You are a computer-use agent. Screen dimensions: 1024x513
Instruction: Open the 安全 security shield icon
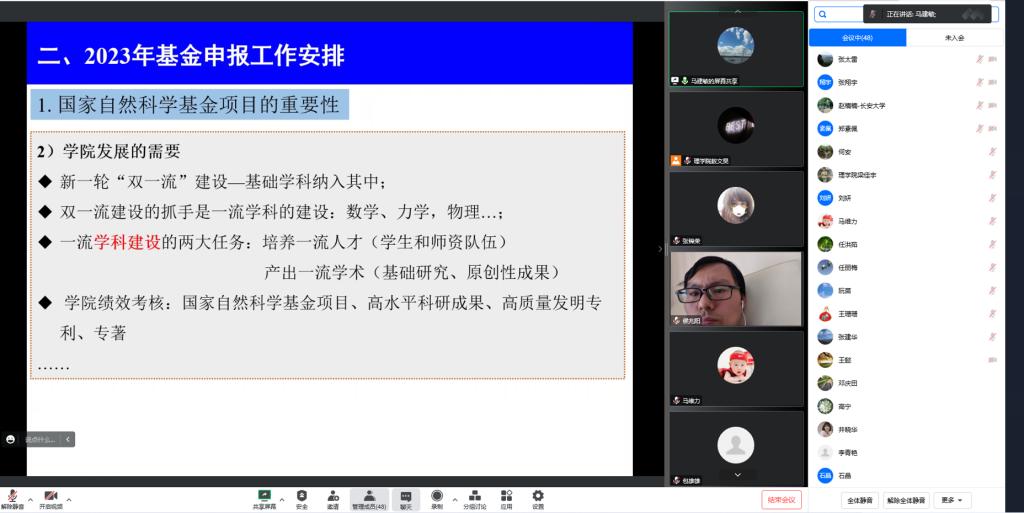coord(301,496)
